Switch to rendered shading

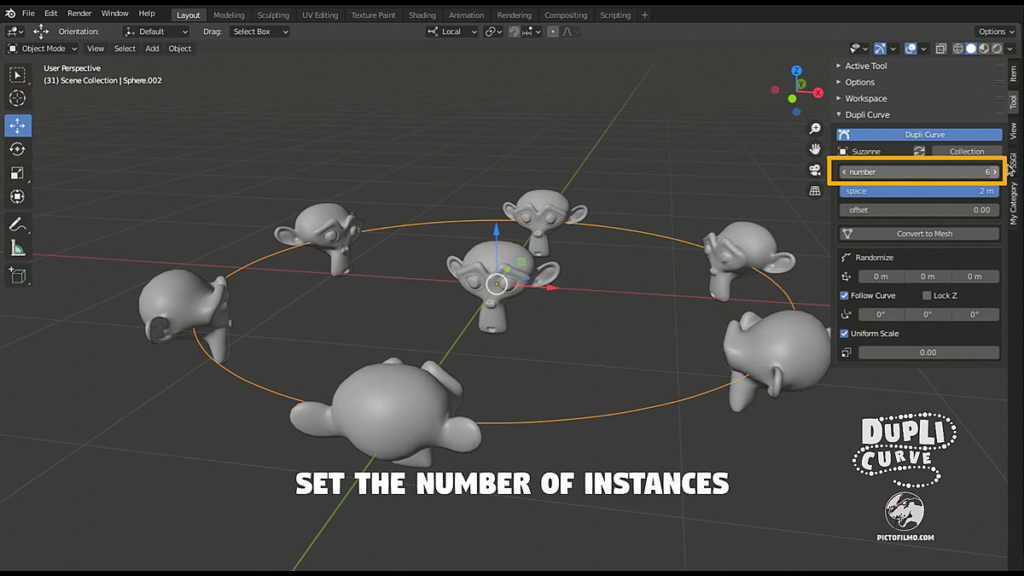[997, 48]
